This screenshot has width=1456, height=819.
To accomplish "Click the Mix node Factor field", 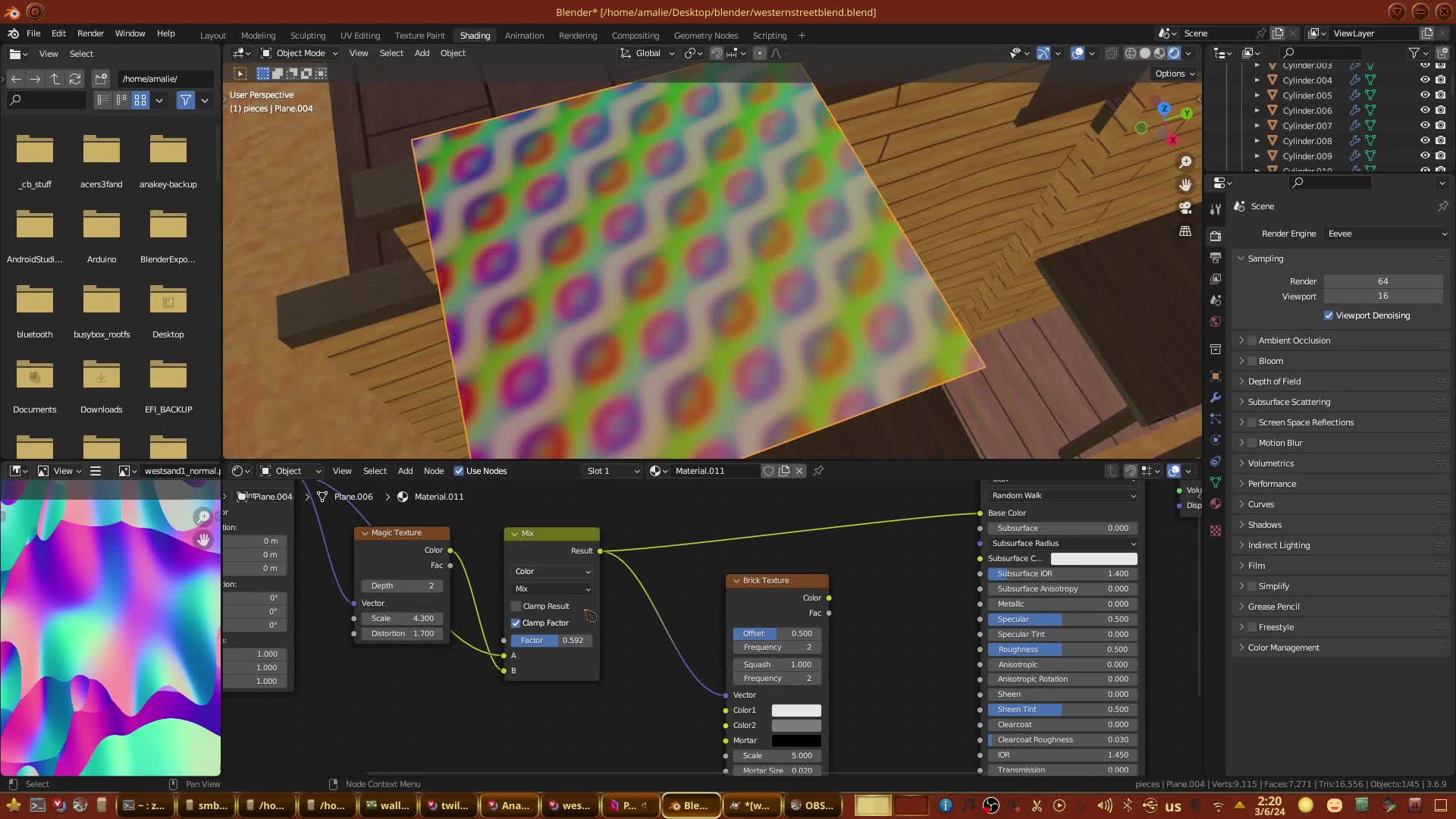I will (x=552, y=640).
